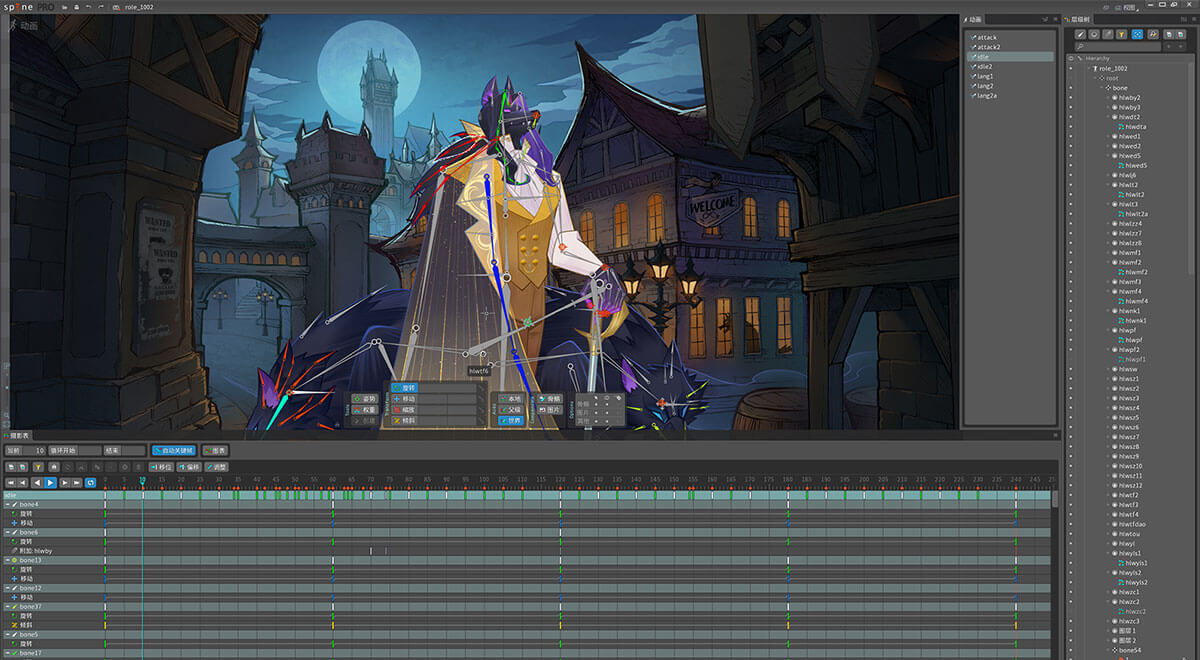
Task: Switch to the 摄影表 (Dopesheet) tab
Action: pyautogui.click(x=19, y=436)
